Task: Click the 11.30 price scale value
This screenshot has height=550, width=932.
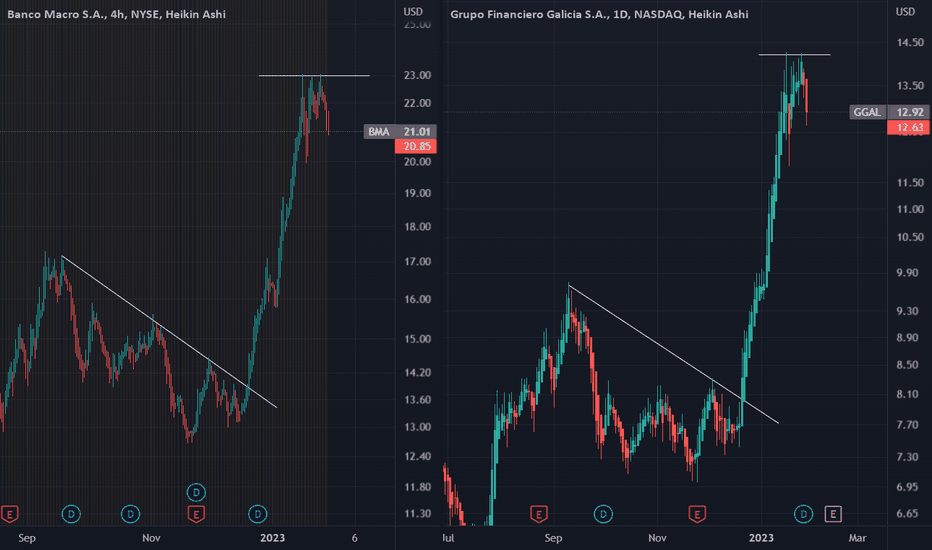Action: coord(417,513)
